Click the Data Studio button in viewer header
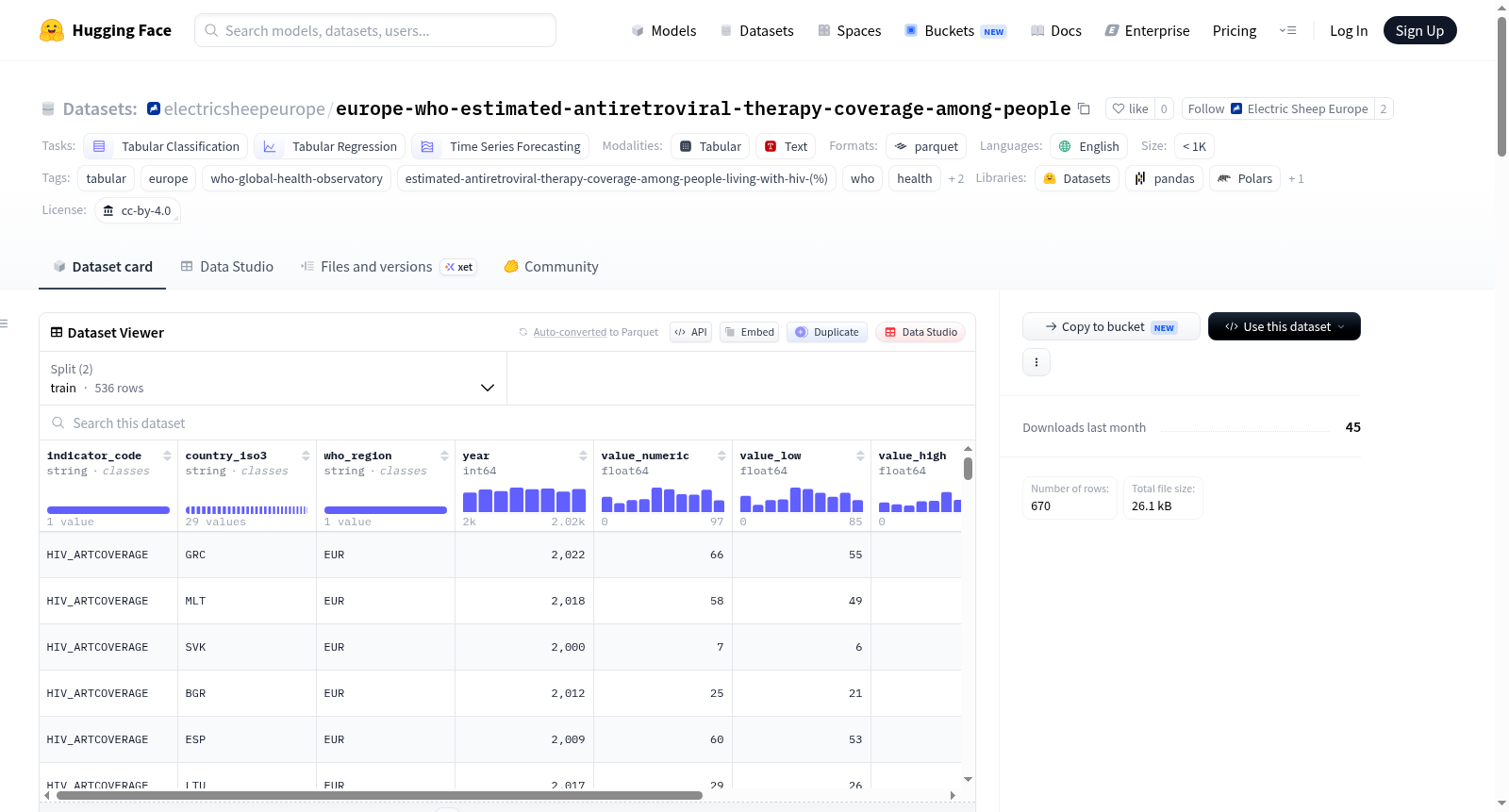The image size is (1509, 812). pos(920,332)
